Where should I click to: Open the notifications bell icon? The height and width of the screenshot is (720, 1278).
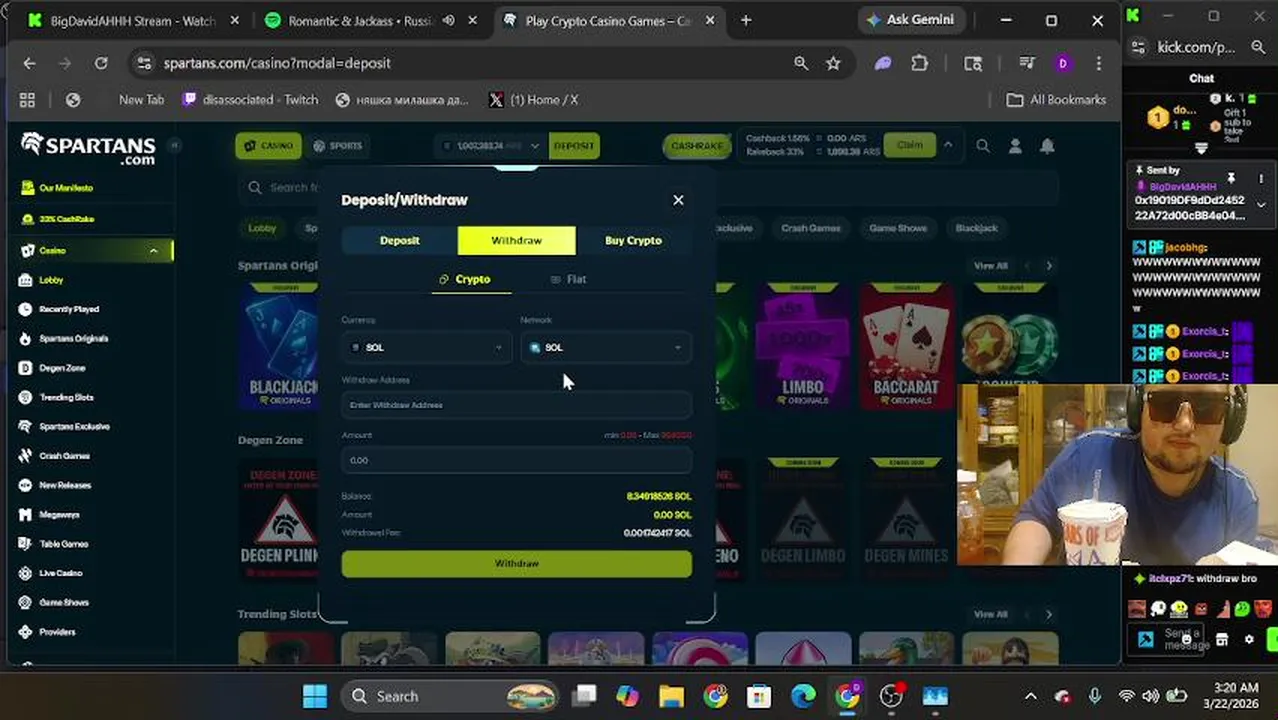(1047, 146)
